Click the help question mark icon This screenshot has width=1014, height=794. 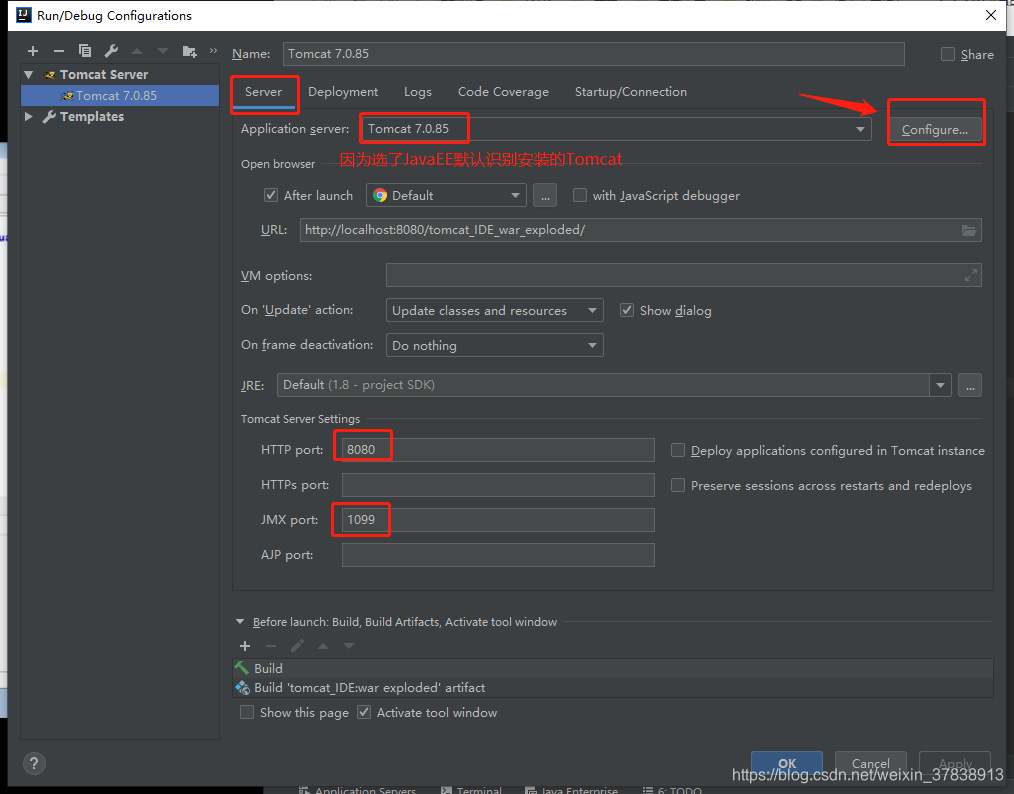tap(34, 764)
